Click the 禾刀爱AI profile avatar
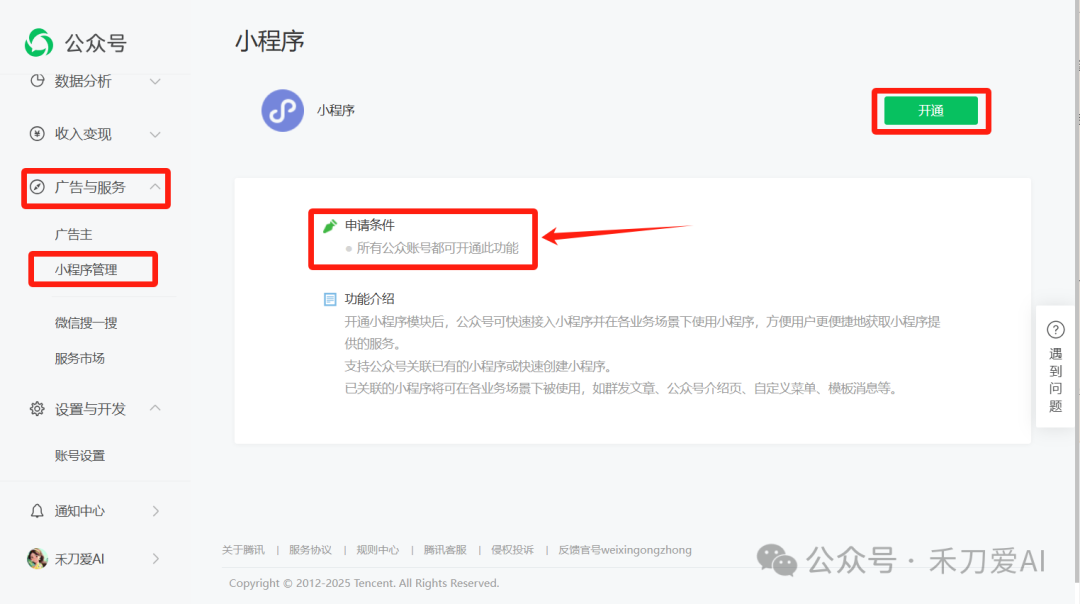This screenshot has width=1080, height=604. click(x=37, y=559)
